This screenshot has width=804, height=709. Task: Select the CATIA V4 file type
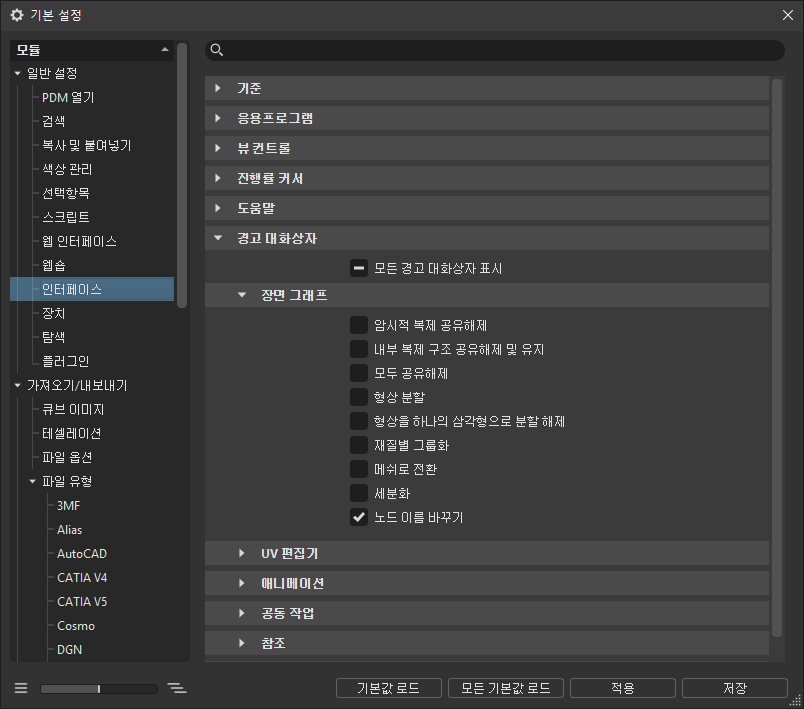(x=82, y=578)
